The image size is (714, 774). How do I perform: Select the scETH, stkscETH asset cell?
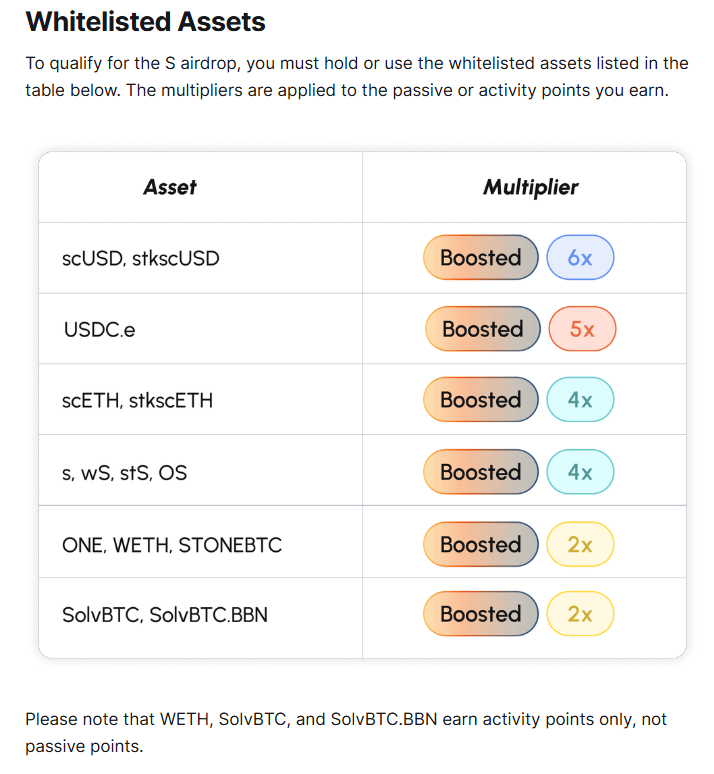coord(137,400)
